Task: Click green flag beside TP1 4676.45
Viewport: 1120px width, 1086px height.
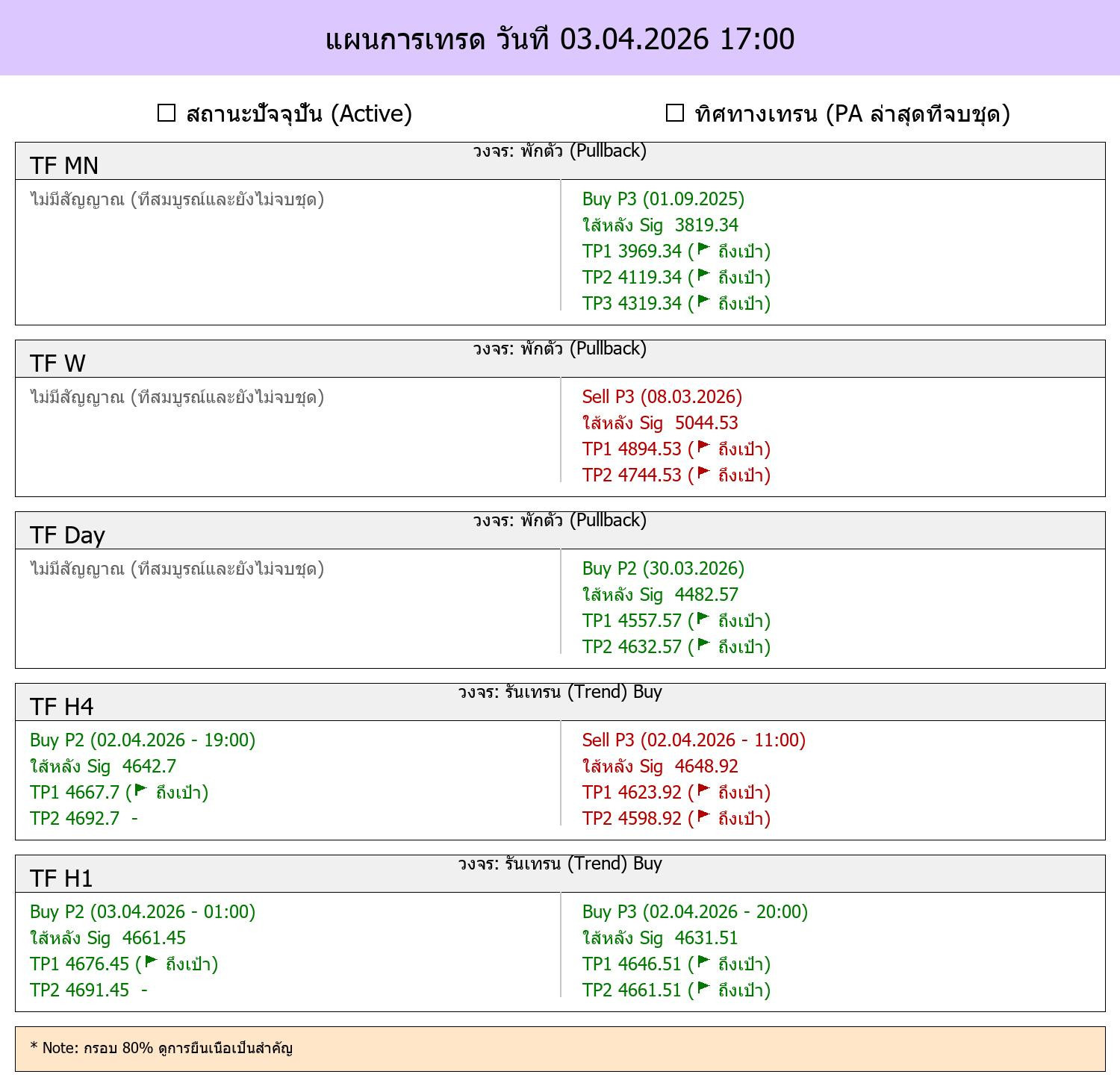Action: [151, 962]
